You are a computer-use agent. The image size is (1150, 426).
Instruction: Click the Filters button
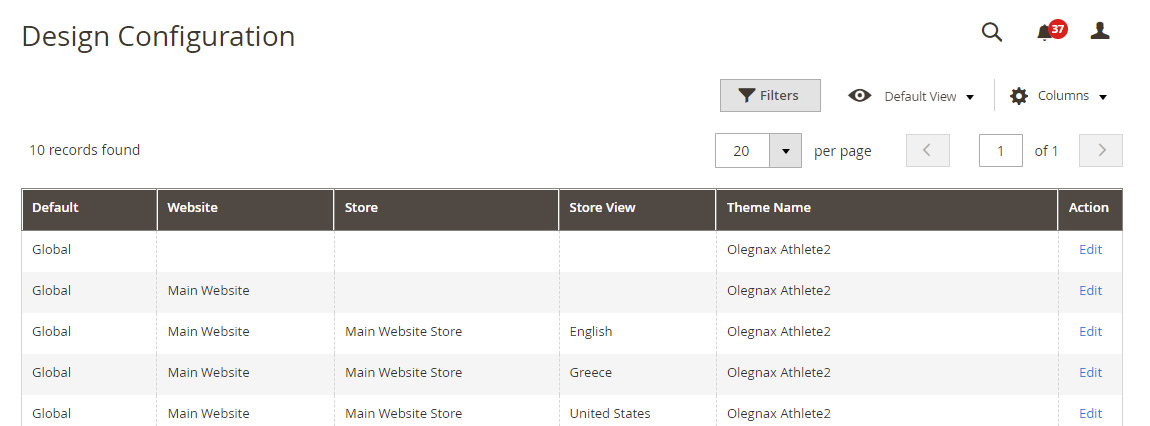point(770,95)
